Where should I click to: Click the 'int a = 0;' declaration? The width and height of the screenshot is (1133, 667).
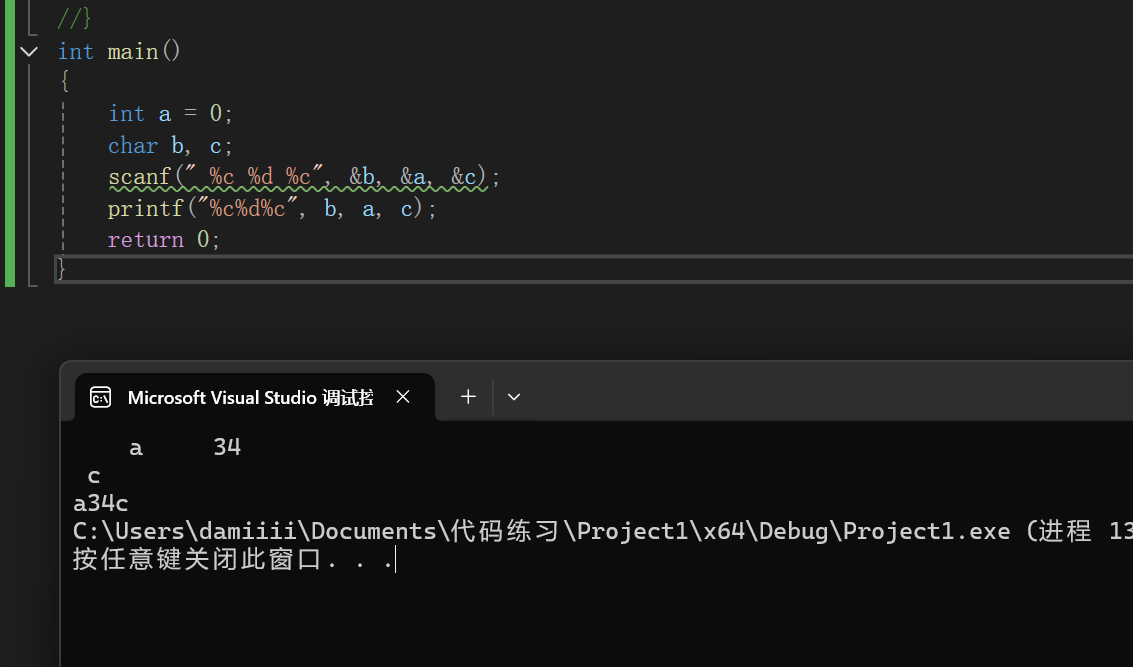pyautogui.click(x=171, y=113)
